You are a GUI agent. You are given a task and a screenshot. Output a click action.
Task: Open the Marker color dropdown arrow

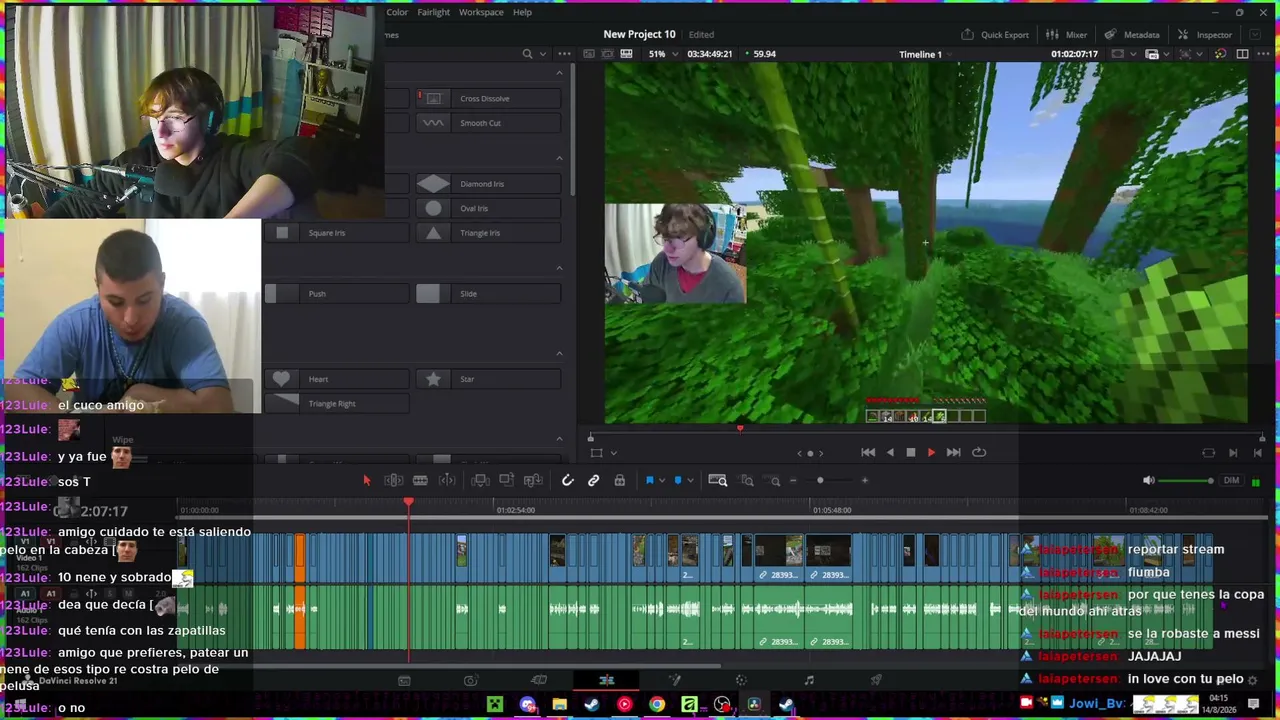pyautogui.click(x=689, y=481)
